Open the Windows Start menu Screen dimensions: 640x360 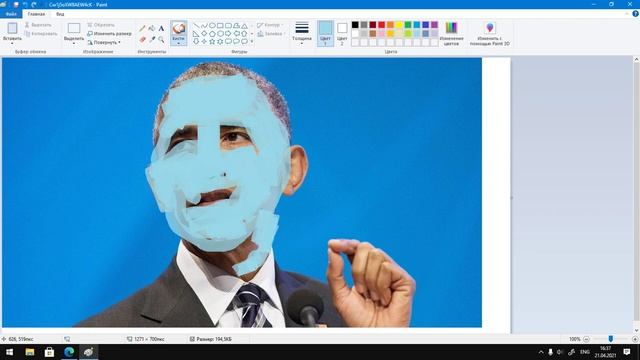click(x=9, y=352)
